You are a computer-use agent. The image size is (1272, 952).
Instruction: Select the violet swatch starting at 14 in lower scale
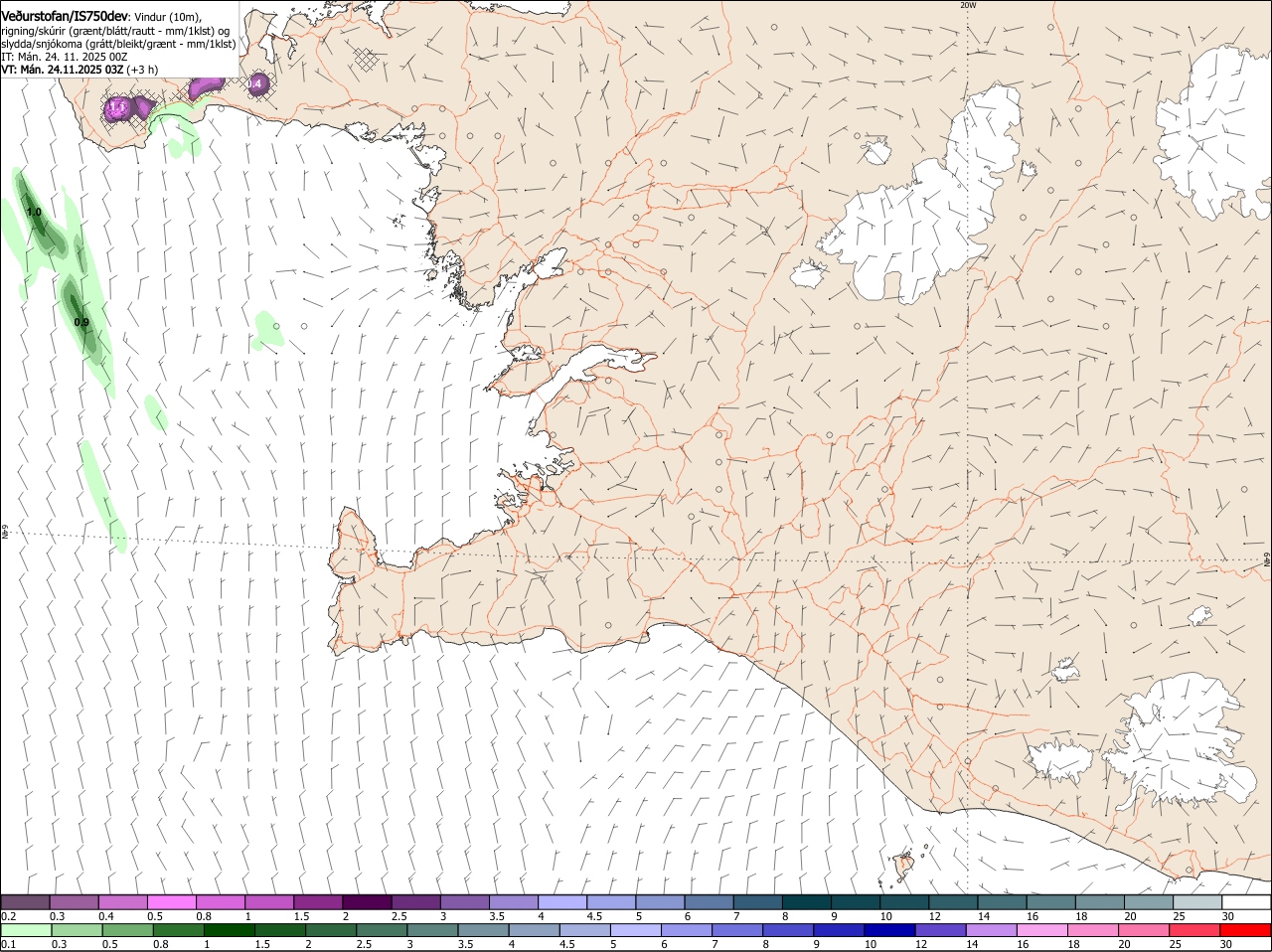pyautogui.click(x=991, y=930)
